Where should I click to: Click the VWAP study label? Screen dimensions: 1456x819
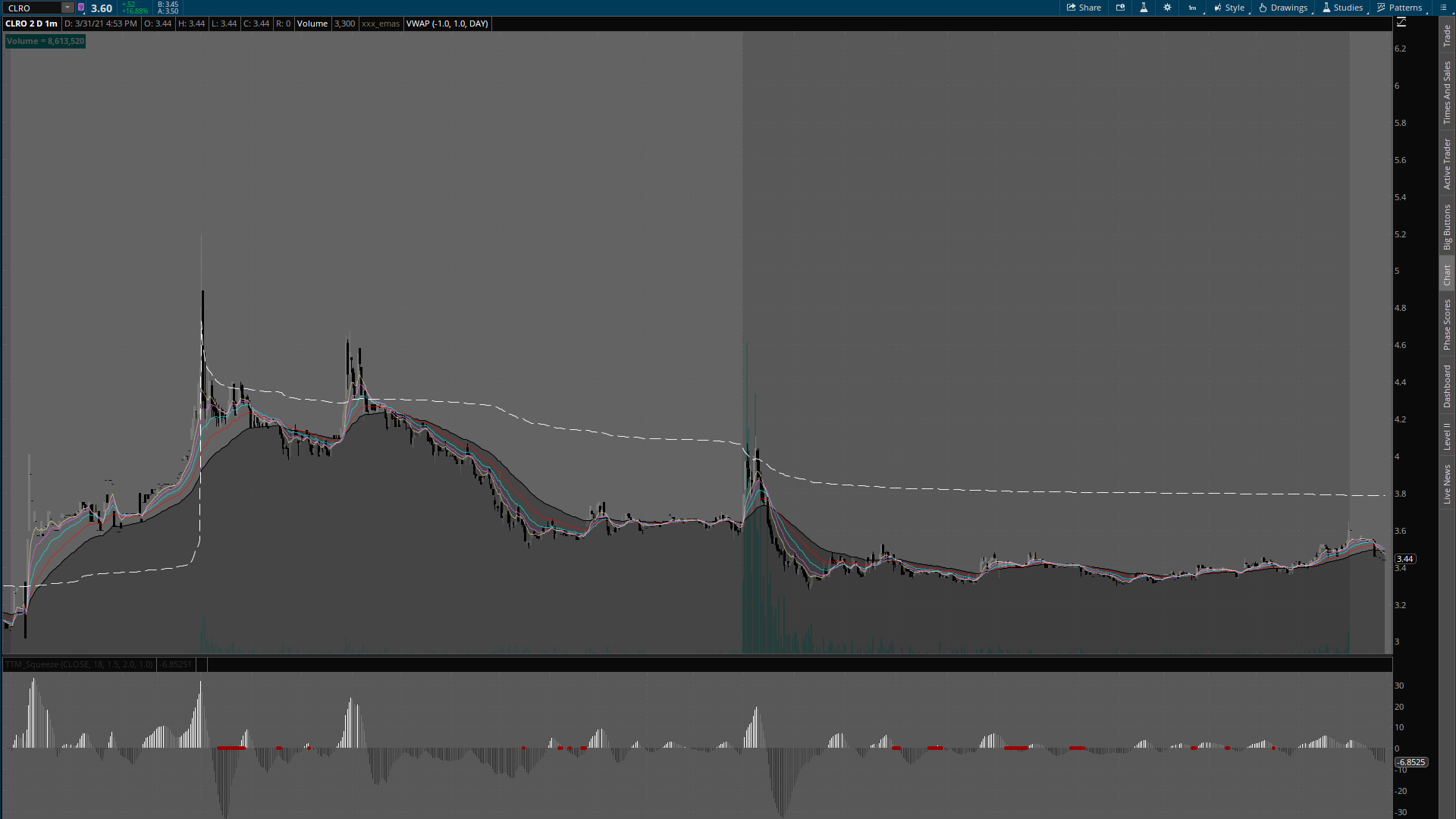point(447,24)
